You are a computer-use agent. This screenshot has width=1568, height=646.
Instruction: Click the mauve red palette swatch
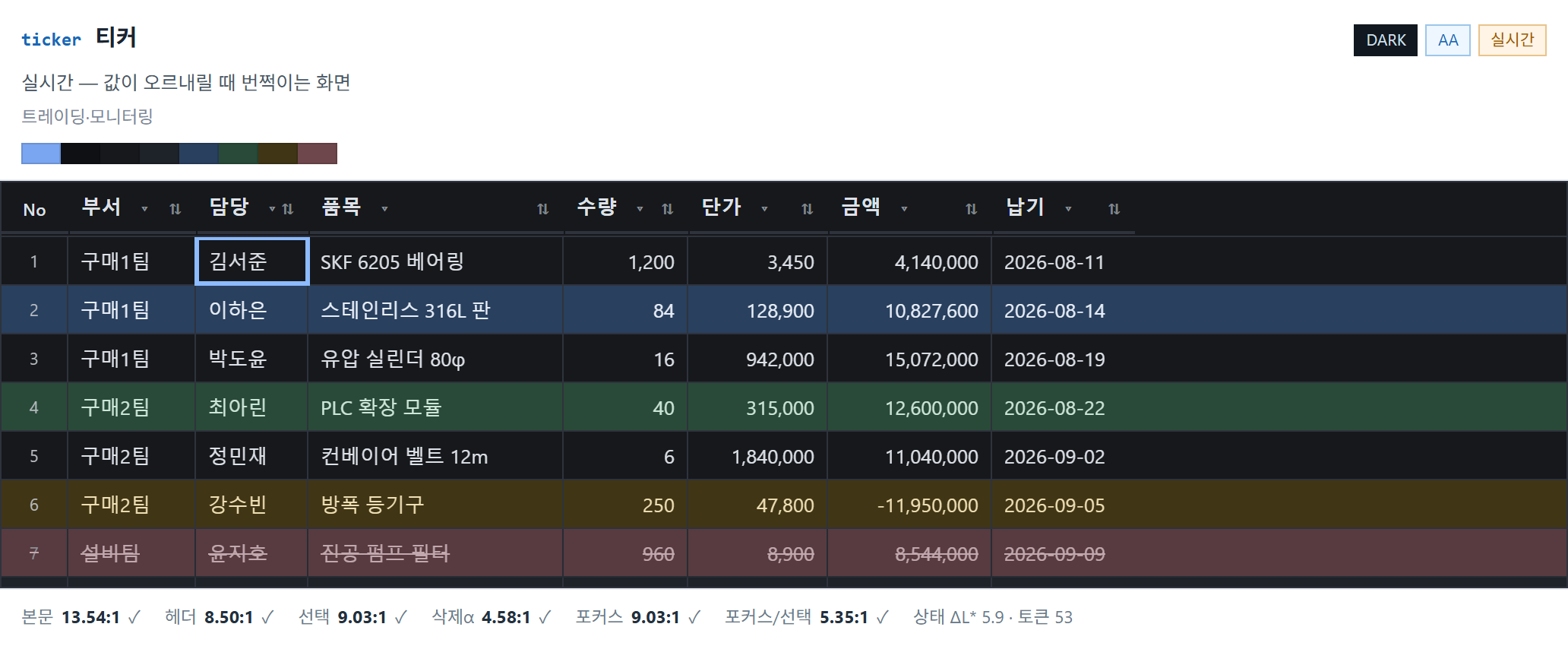318,154
